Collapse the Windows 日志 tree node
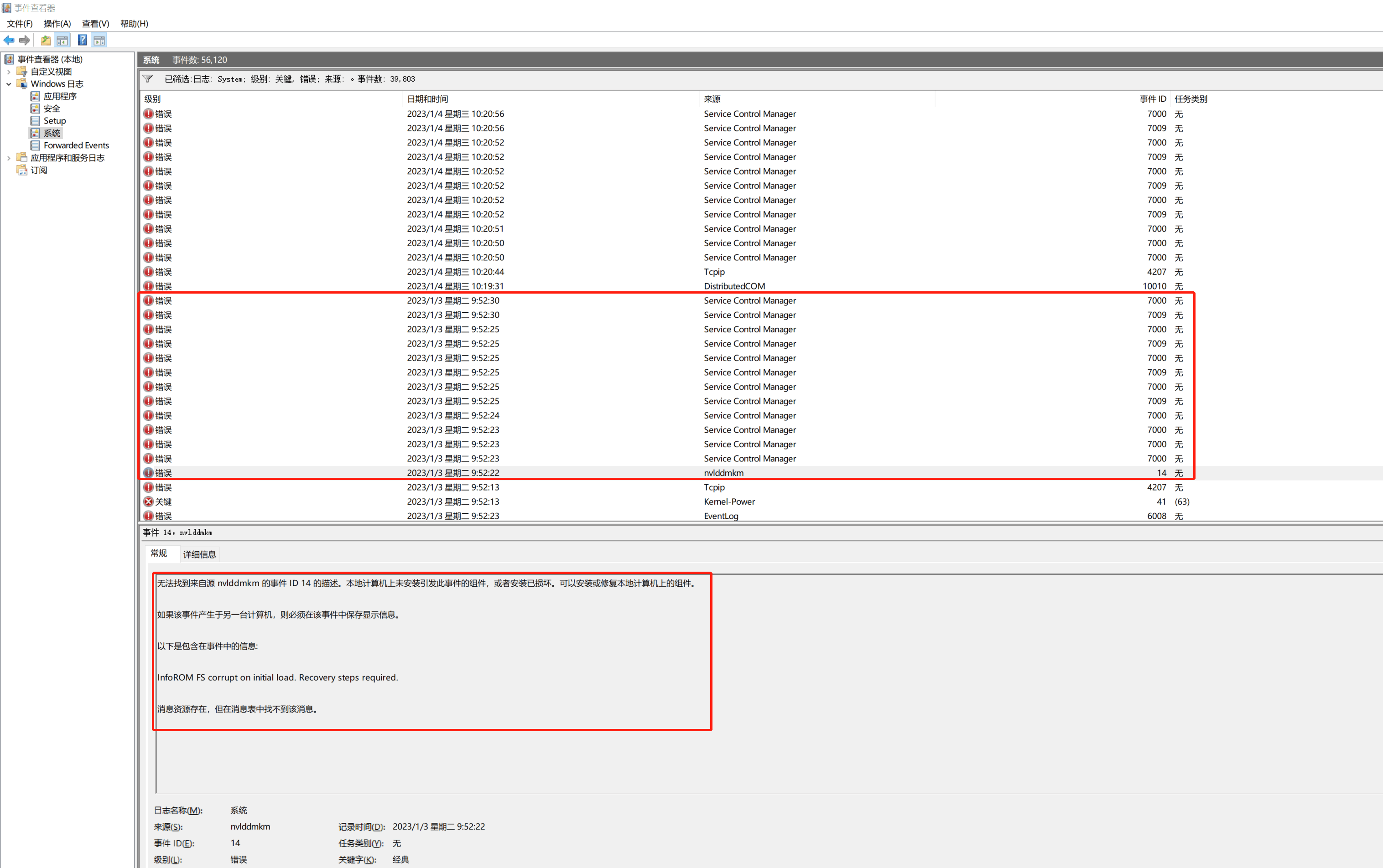 (9, 84)
